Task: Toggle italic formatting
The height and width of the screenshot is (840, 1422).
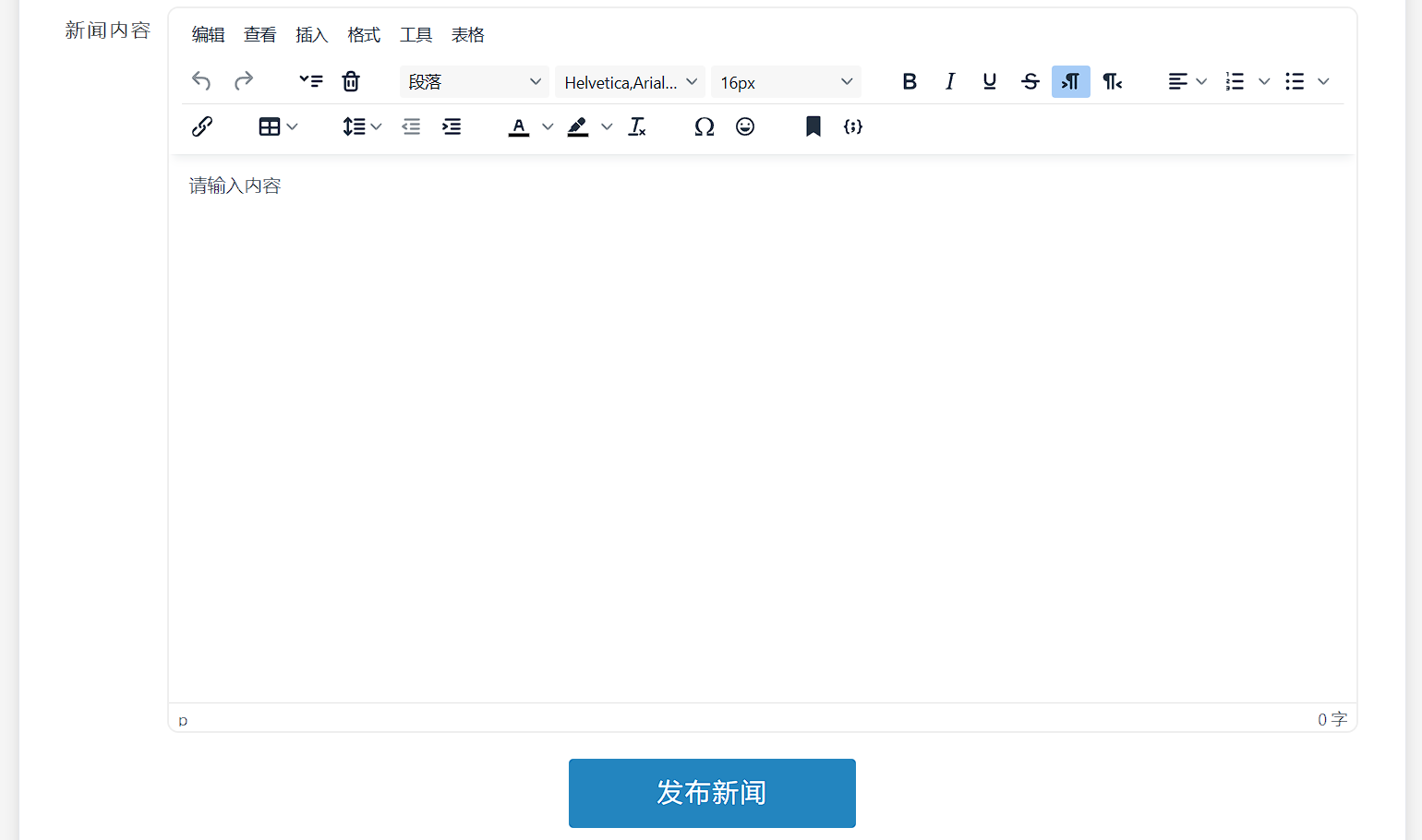Action: [x=949, y=81]
